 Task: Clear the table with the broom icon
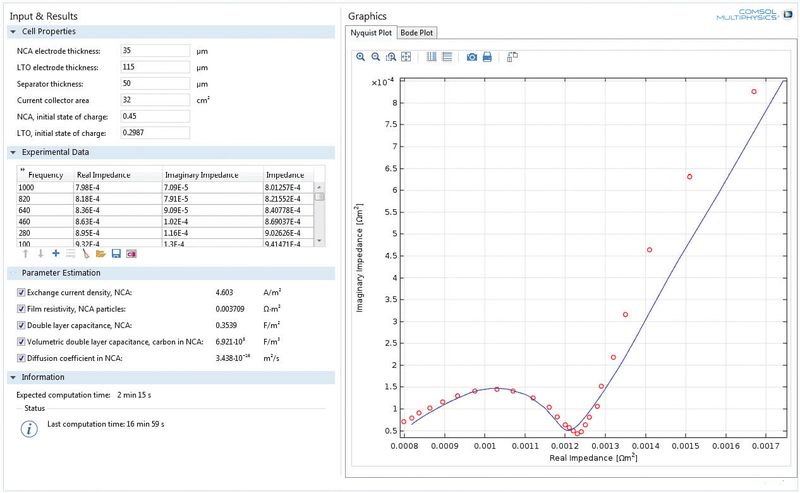(86, 254)
